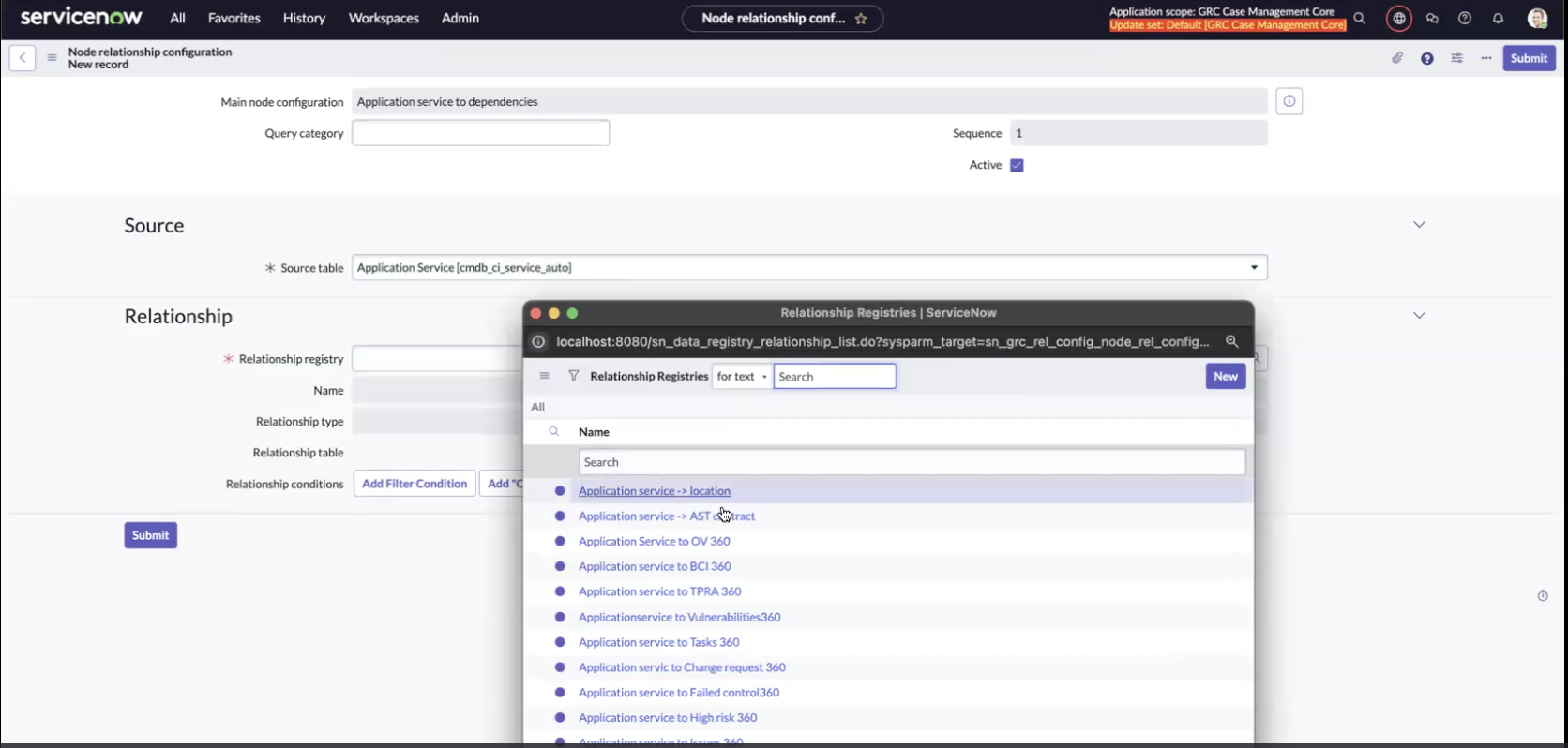Open the All menu
1568x748 pixels.
pos(177,18)
